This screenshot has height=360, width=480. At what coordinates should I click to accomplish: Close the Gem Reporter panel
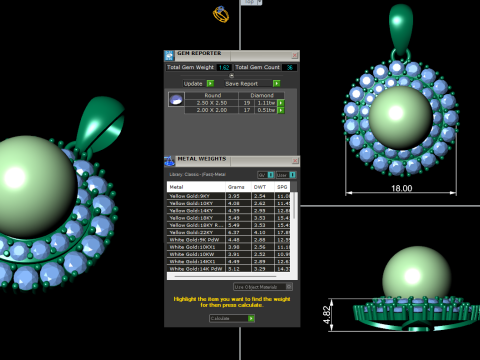(295, 55)
